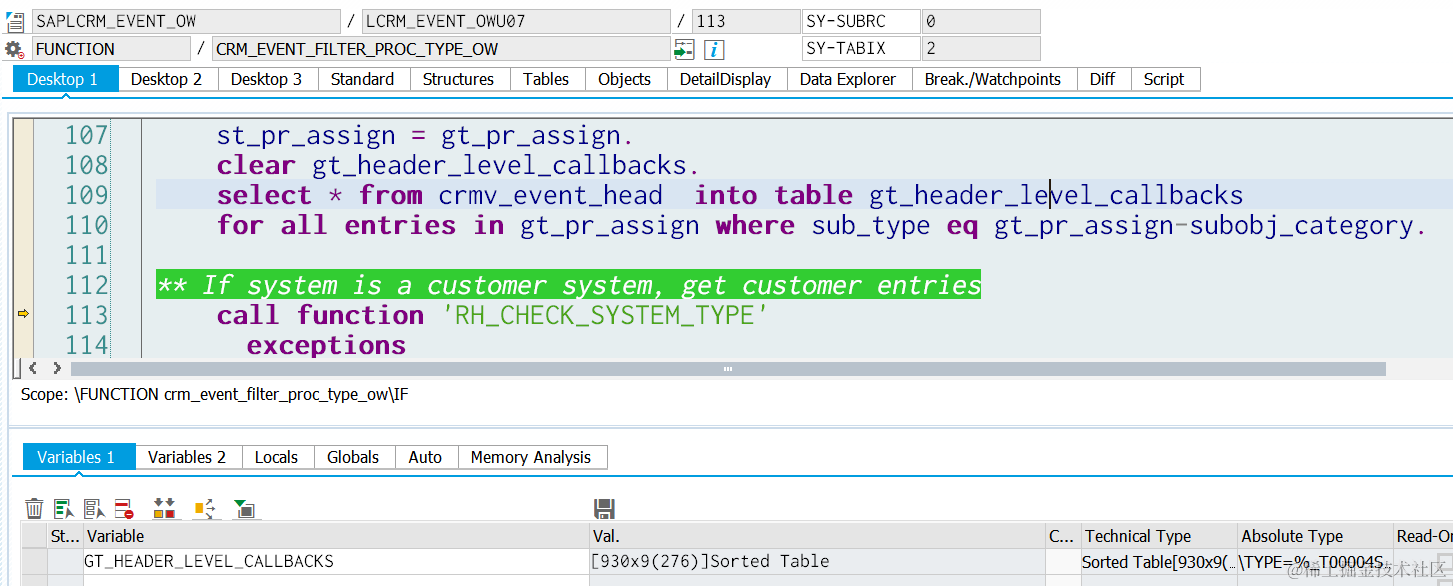
Task: Click the LCRM_EVENT_OWU07 include field
Action: point(516,21)
